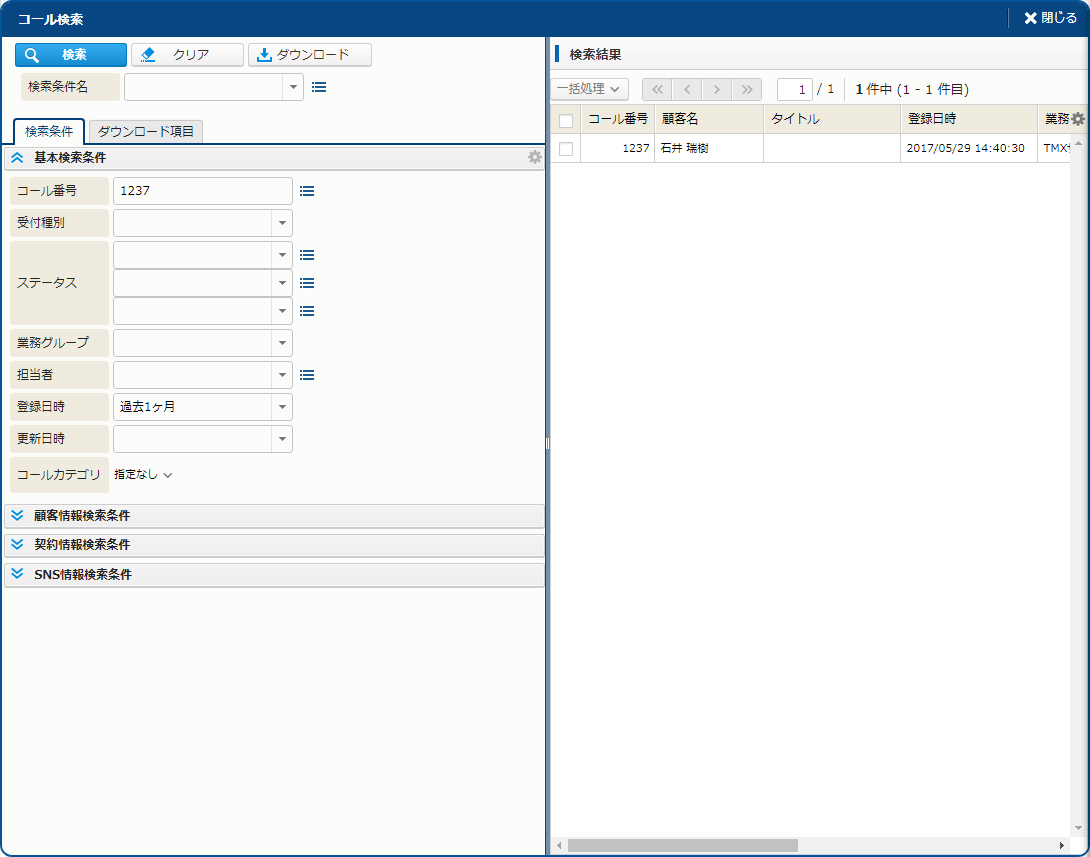Open the 受付種別 dropdown
The height and width of the screenshot is (857, 1090).
(282, 223)
